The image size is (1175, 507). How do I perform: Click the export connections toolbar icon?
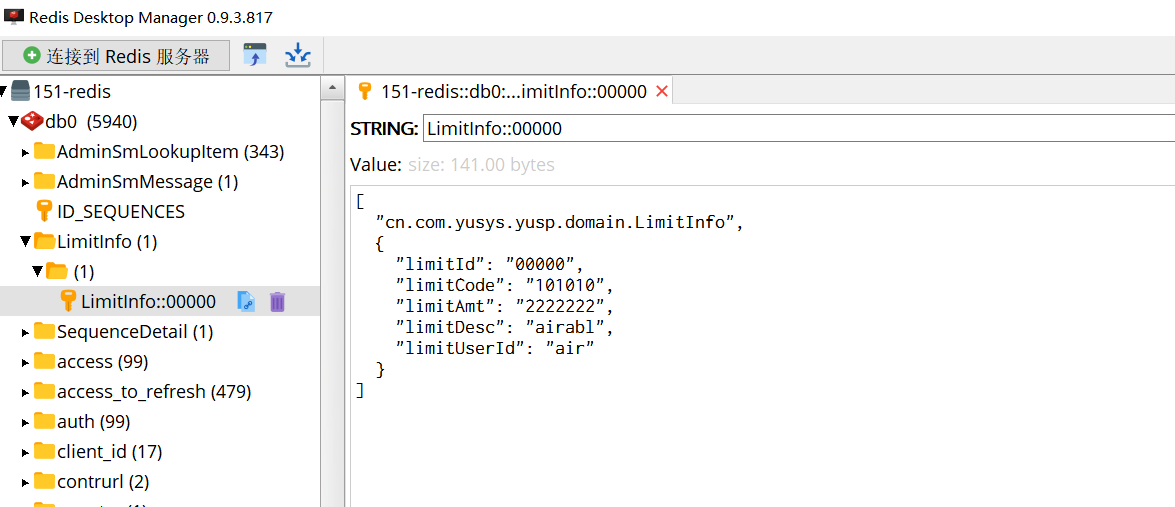(297, 55)
